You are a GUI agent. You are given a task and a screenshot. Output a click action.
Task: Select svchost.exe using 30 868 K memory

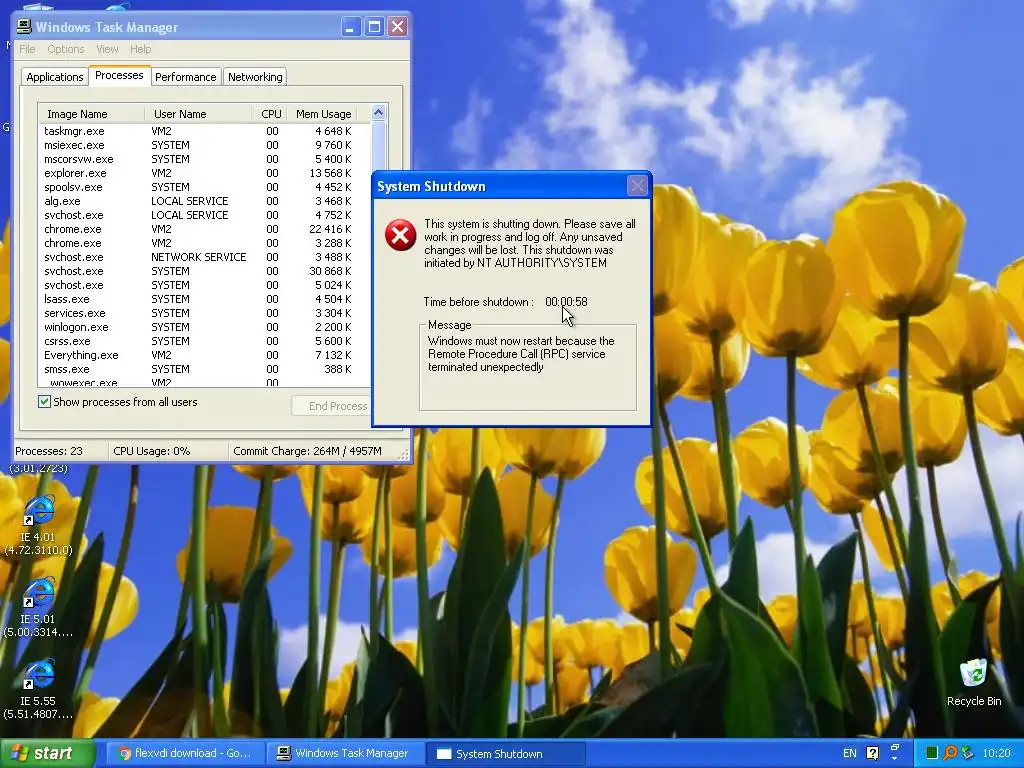pos(204,271)
